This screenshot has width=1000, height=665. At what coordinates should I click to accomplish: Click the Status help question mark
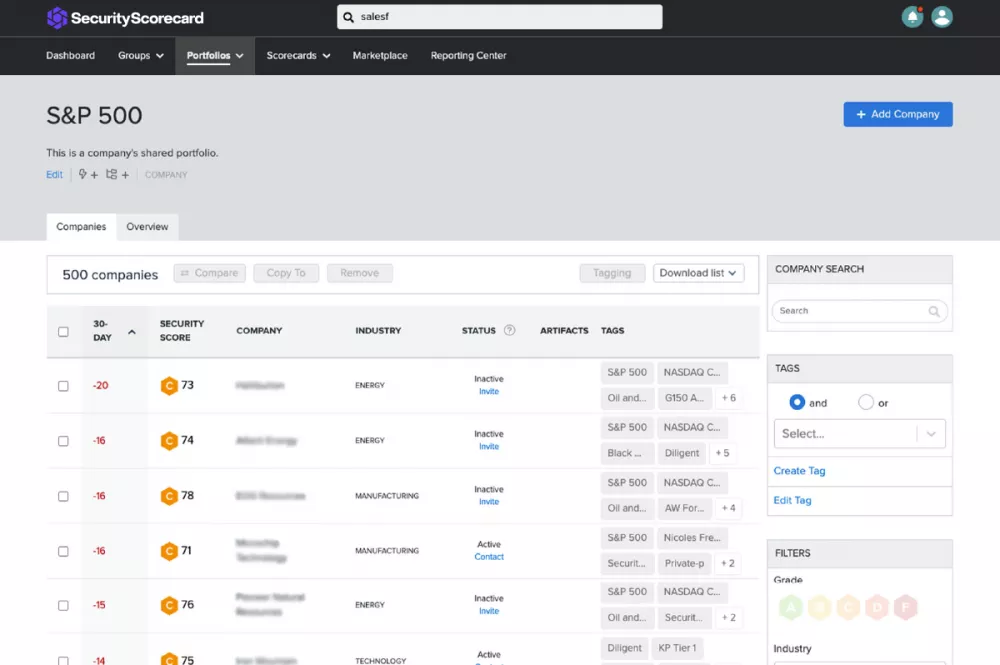click(x=509, y=330)
